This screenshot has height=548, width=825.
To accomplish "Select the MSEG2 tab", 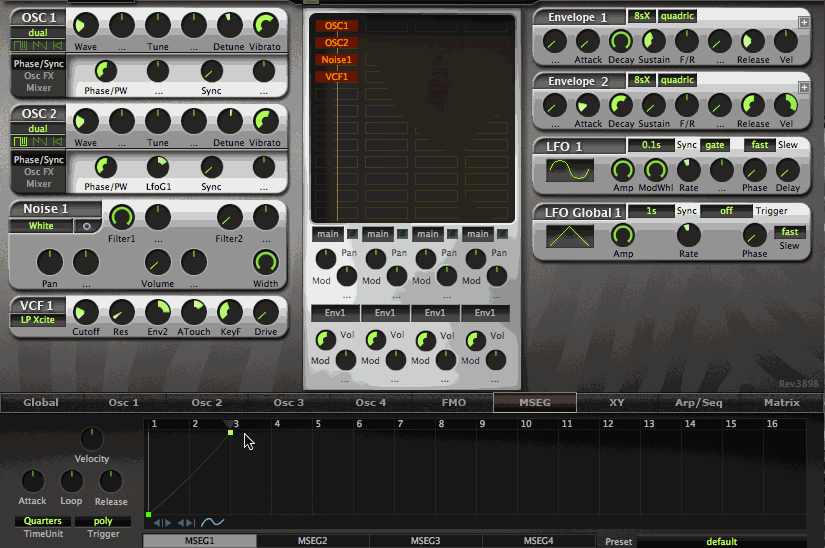I will [x=313, y=541].
